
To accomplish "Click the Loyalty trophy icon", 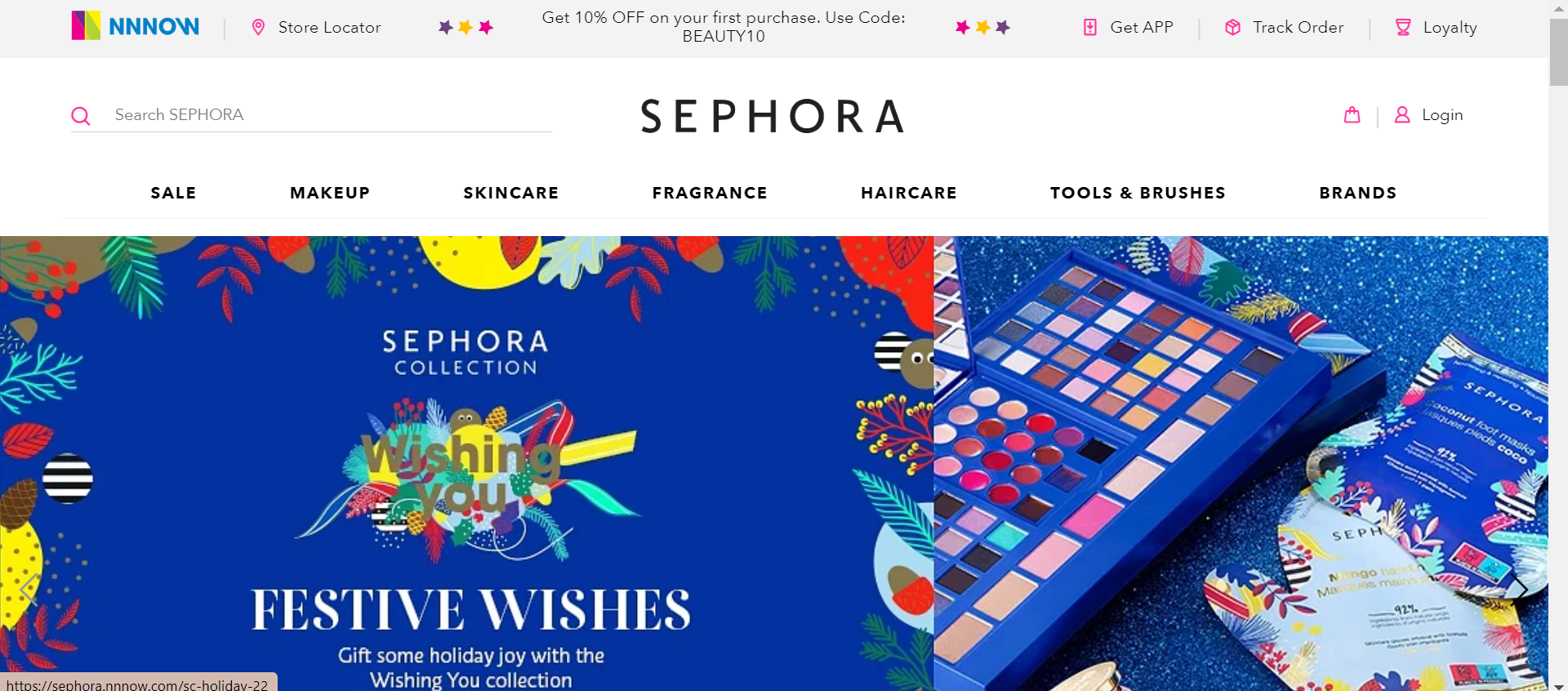I will (x=1403, y=27).
